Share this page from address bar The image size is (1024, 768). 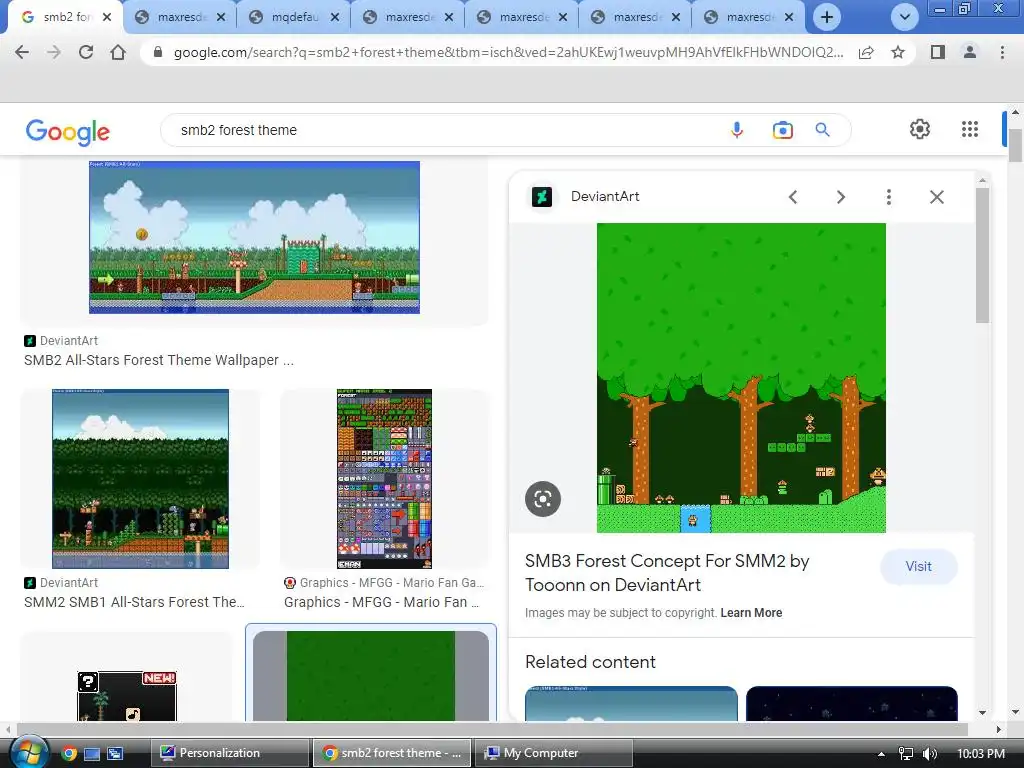[866, 52]
